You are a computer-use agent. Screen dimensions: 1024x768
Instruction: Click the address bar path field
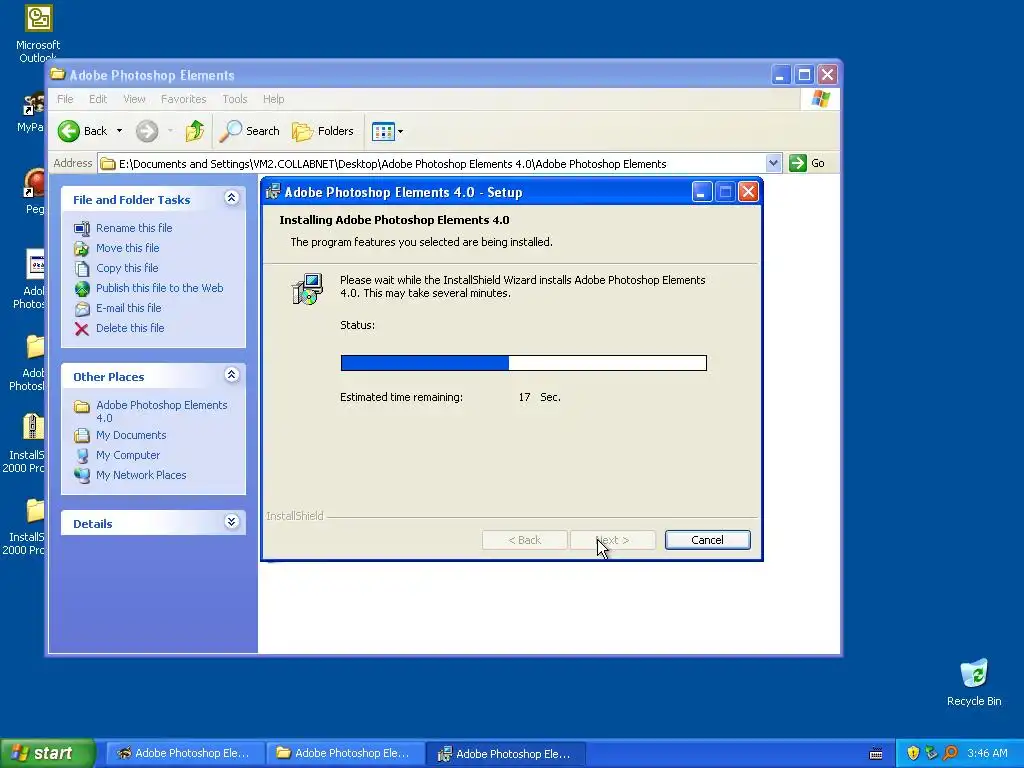coord(431,164)
